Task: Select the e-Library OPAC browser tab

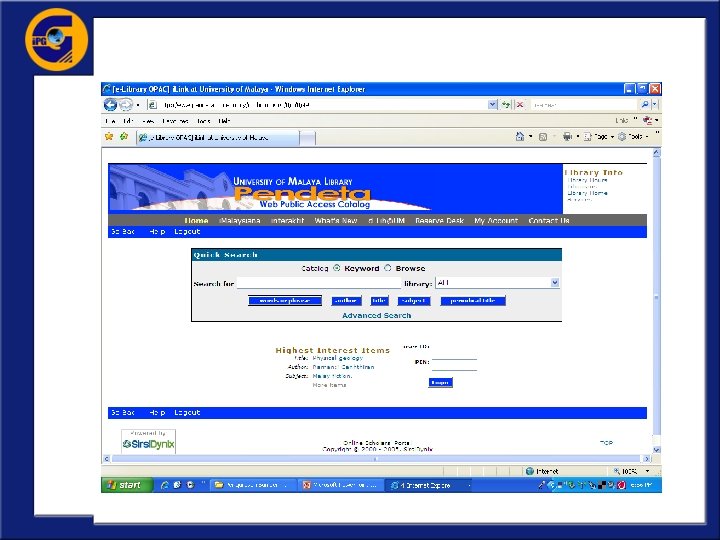Action: pos(218,137)
